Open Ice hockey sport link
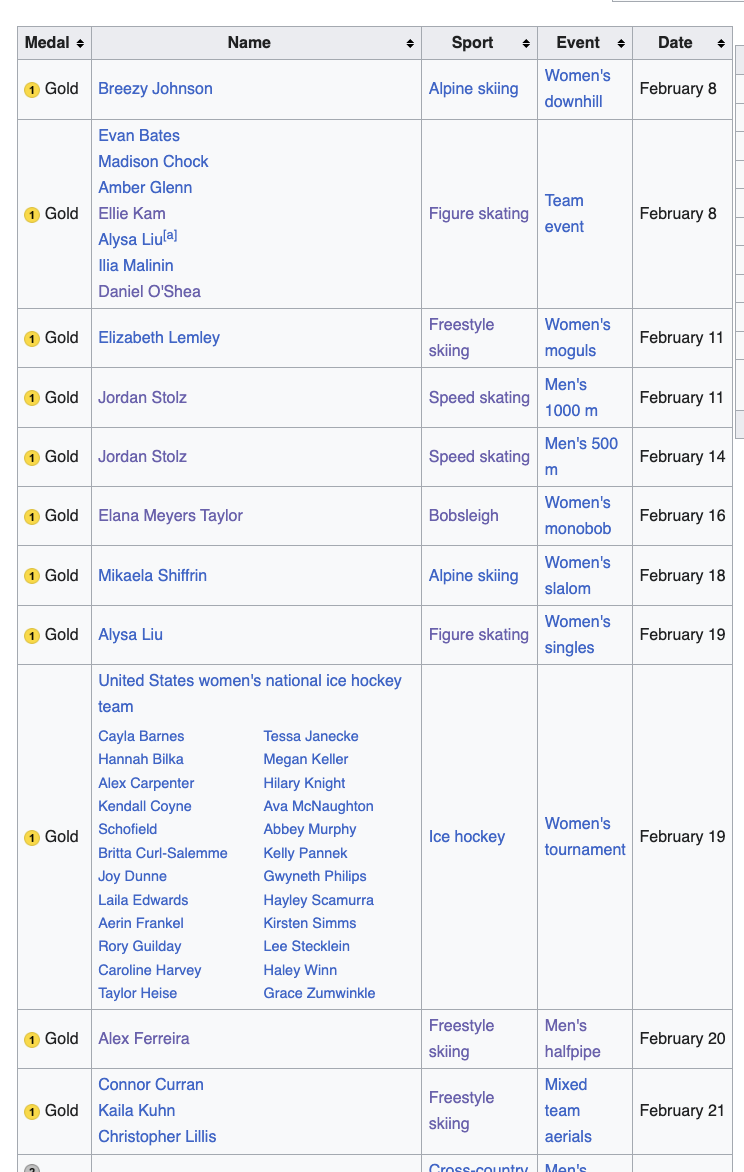 pyautogui.click(x=467, y=837)
